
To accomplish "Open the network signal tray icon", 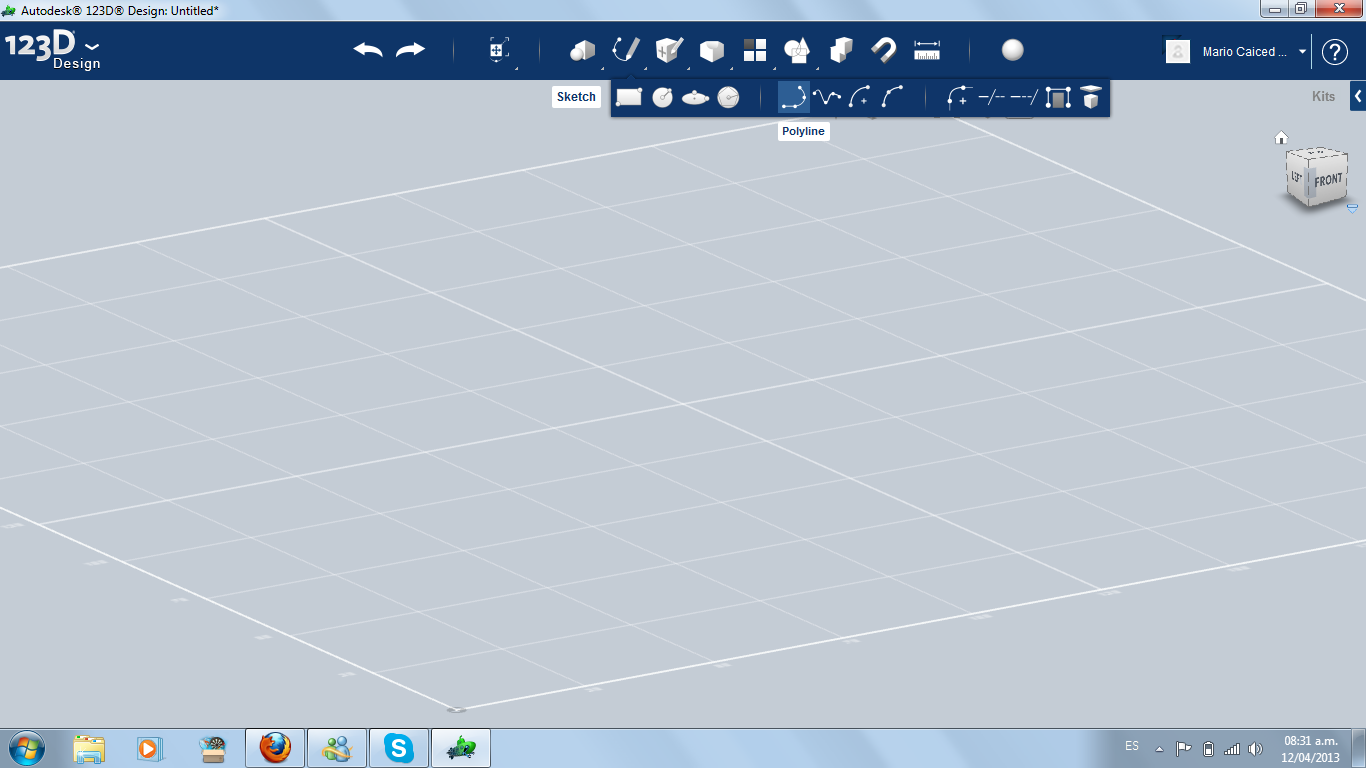I will [1232, 748].
